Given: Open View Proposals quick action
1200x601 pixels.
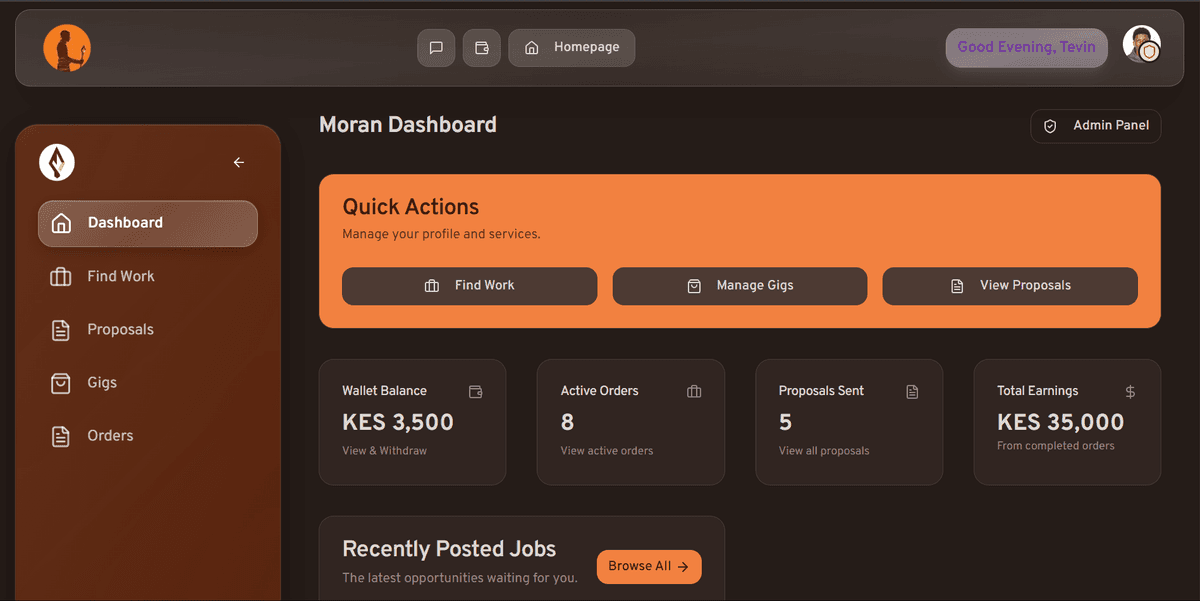Looking at the screenshot, I should (x=1010, y=286).
